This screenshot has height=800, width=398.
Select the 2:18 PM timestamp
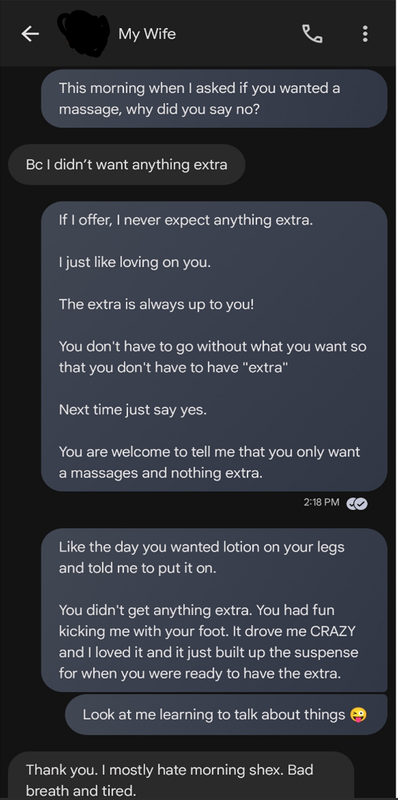(321, 503)
